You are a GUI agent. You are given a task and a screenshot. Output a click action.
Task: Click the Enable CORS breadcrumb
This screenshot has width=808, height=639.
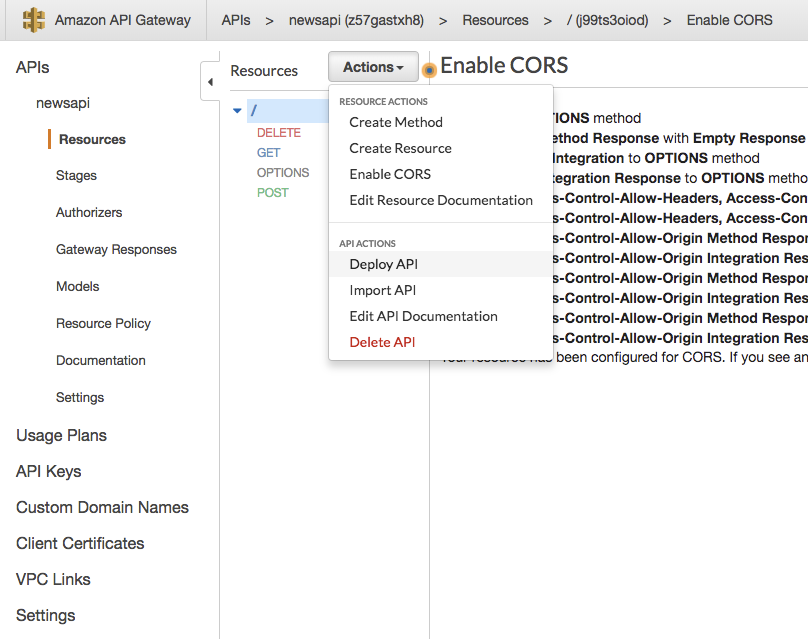pos(730,20)
